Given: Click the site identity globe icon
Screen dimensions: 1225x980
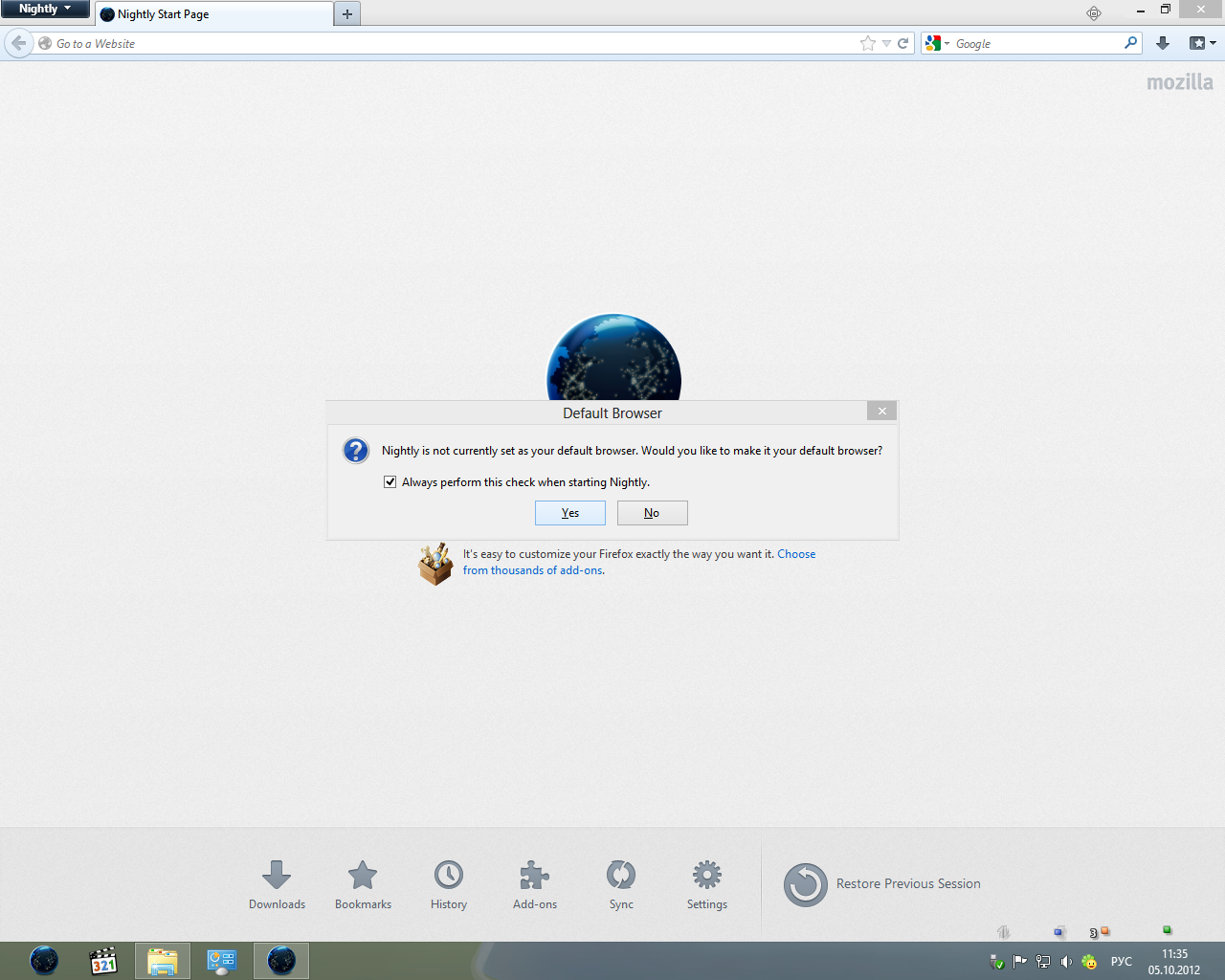Looking at the screenshot, I should click(45, 43).
